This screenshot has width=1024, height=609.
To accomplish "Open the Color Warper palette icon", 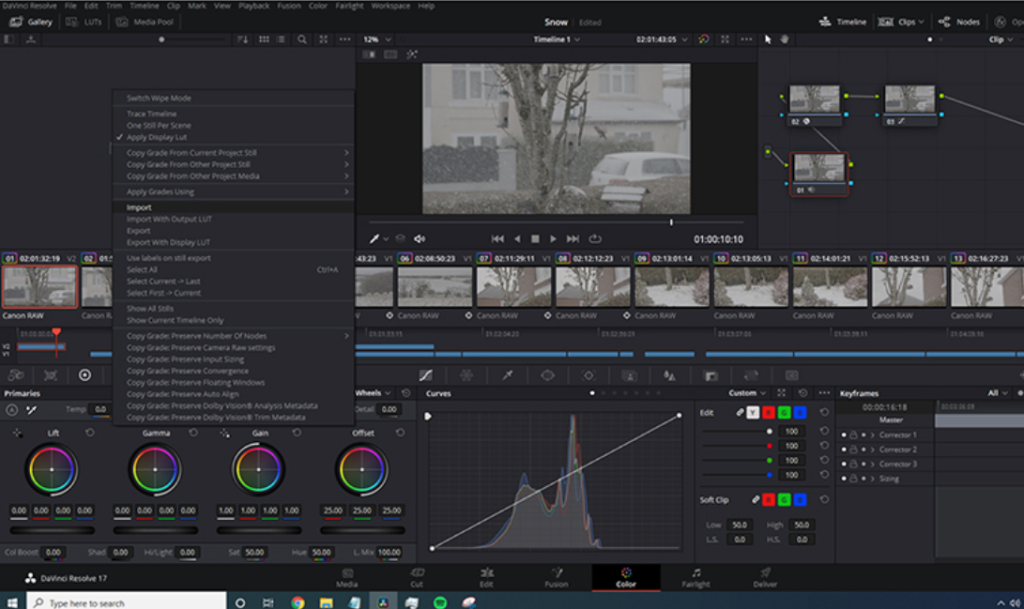I will [x=466, y=375].
